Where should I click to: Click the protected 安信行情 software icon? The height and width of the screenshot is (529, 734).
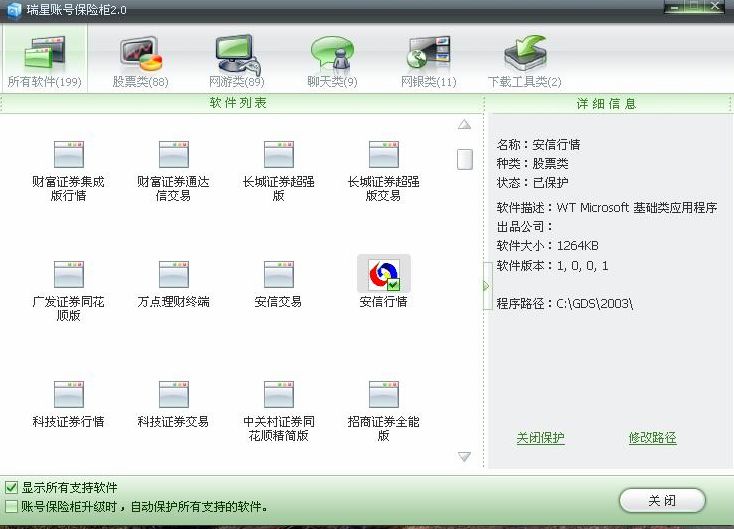pos(384,274)
